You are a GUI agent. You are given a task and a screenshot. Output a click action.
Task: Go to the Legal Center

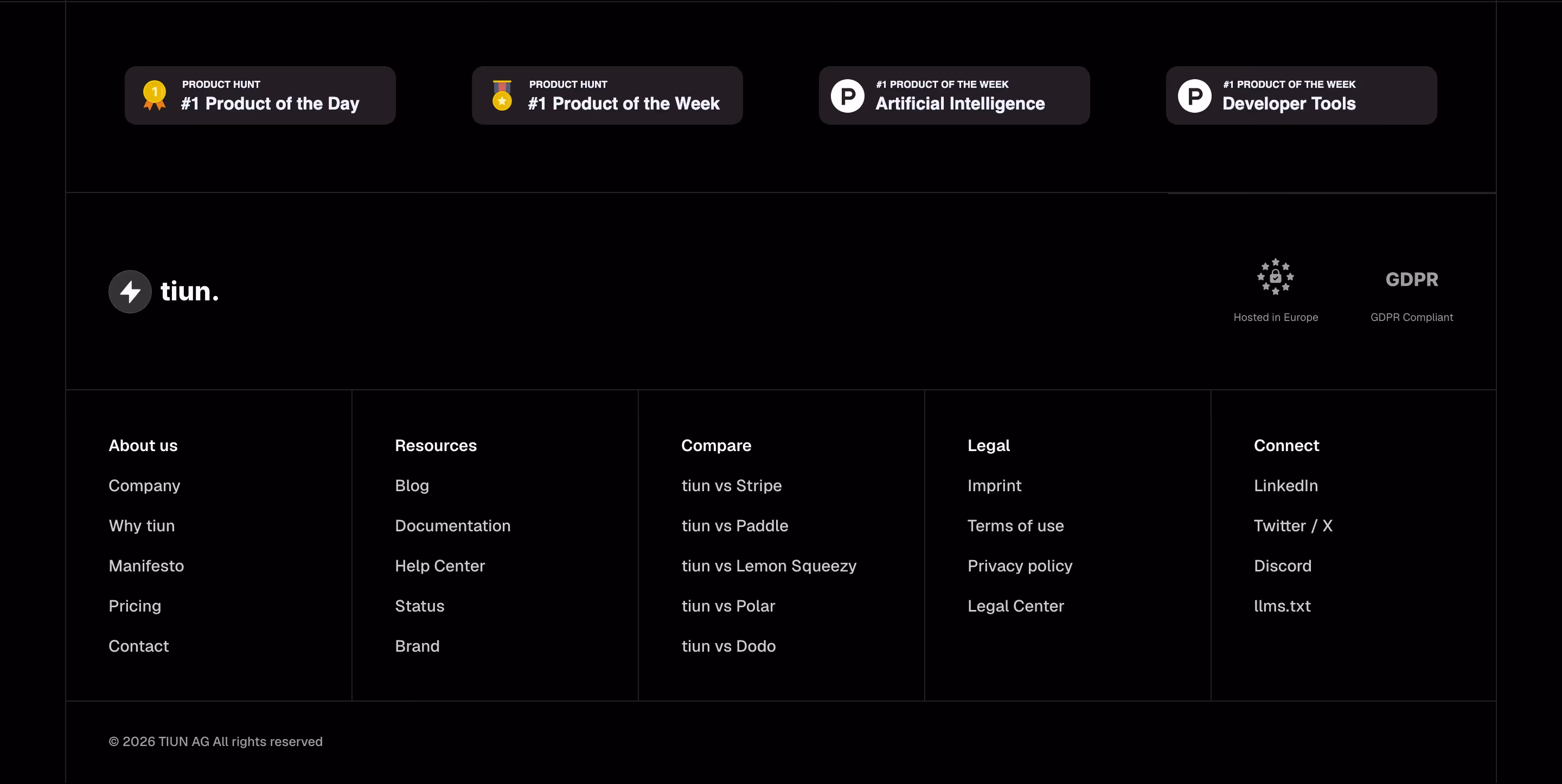click(1016, 606)
